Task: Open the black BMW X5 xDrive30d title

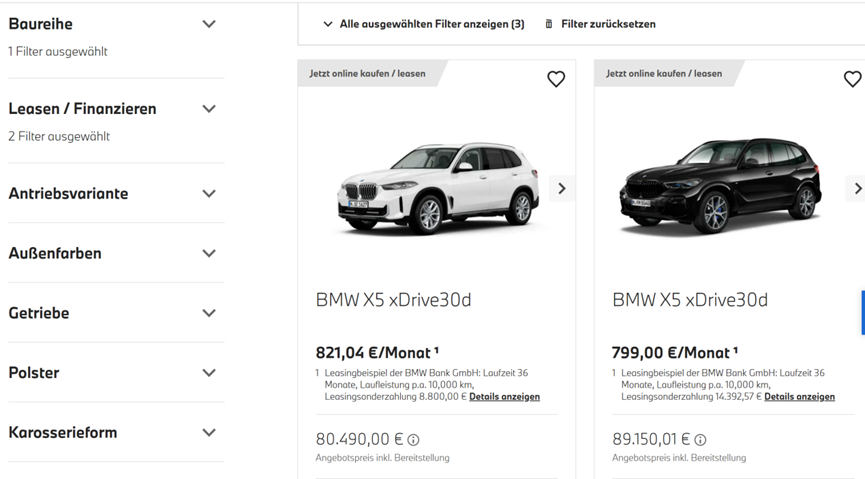Action: [x=690, y=300]
